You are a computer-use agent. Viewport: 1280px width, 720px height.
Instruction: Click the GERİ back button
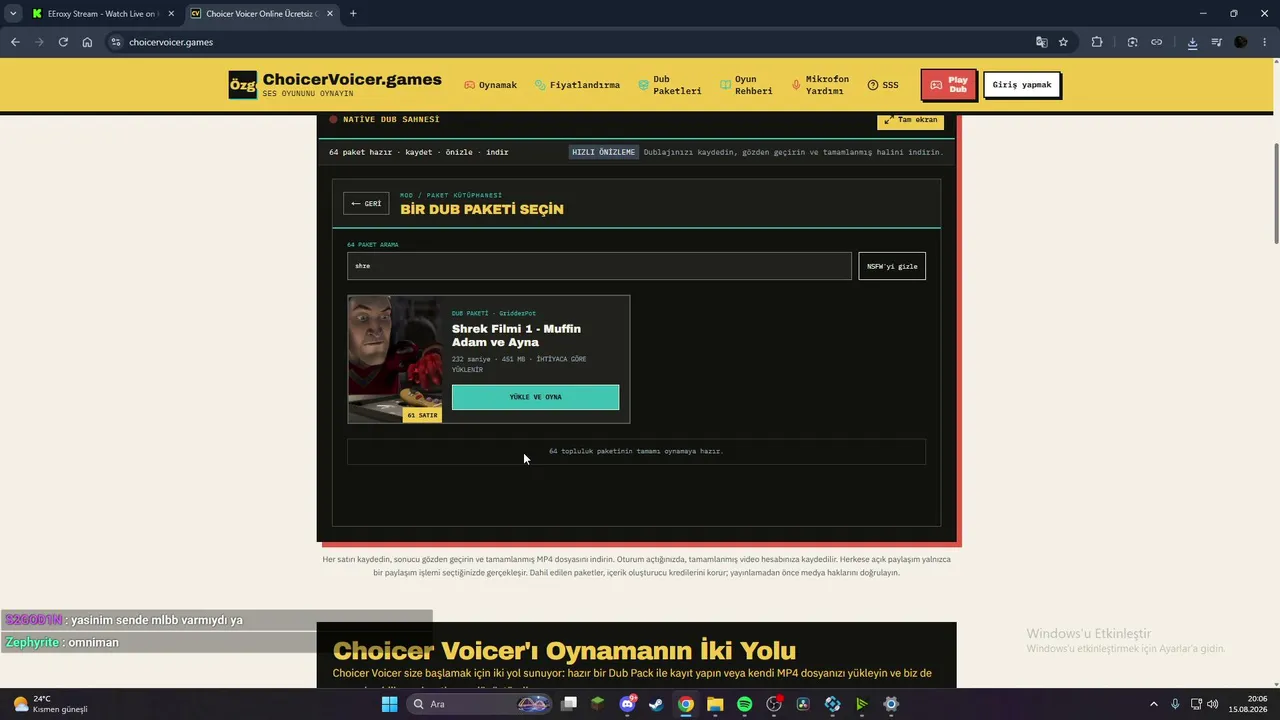[x=366, y=203]
